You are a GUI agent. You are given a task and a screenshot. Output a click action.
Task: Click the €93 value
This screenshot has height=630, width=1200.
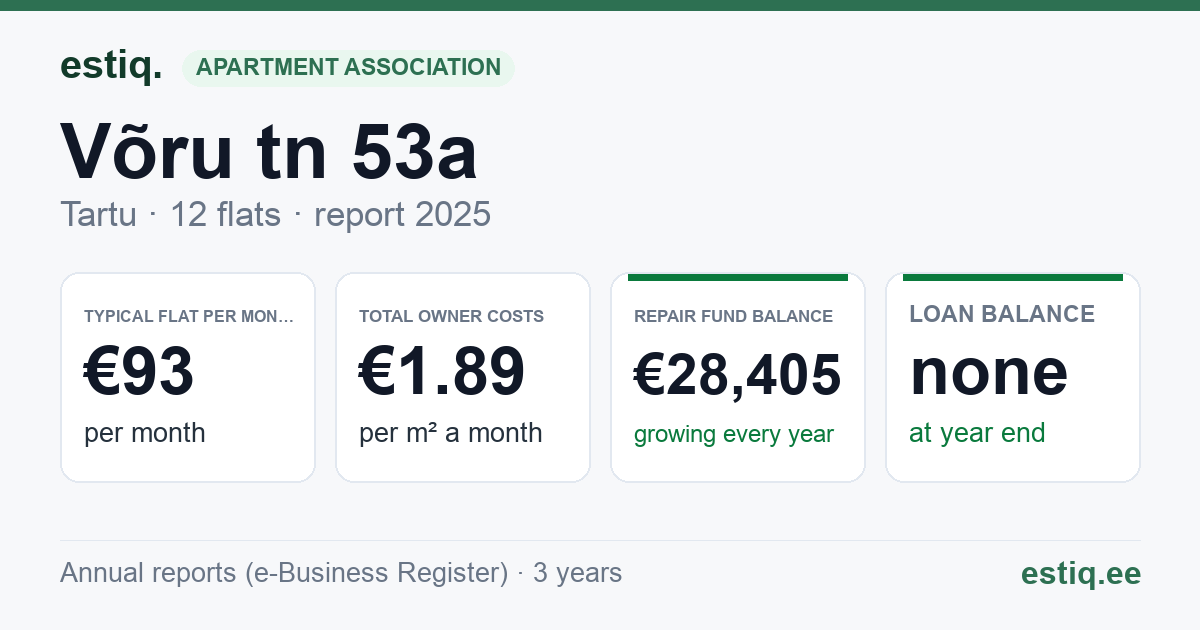tap(139, 372)
